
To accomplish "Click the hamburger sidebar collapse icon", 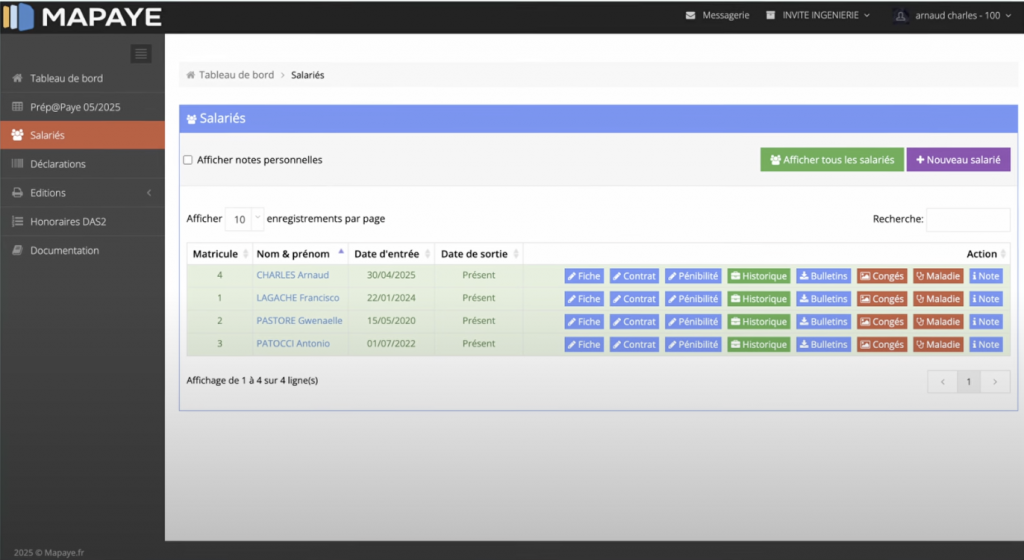I will click(141, 54).
